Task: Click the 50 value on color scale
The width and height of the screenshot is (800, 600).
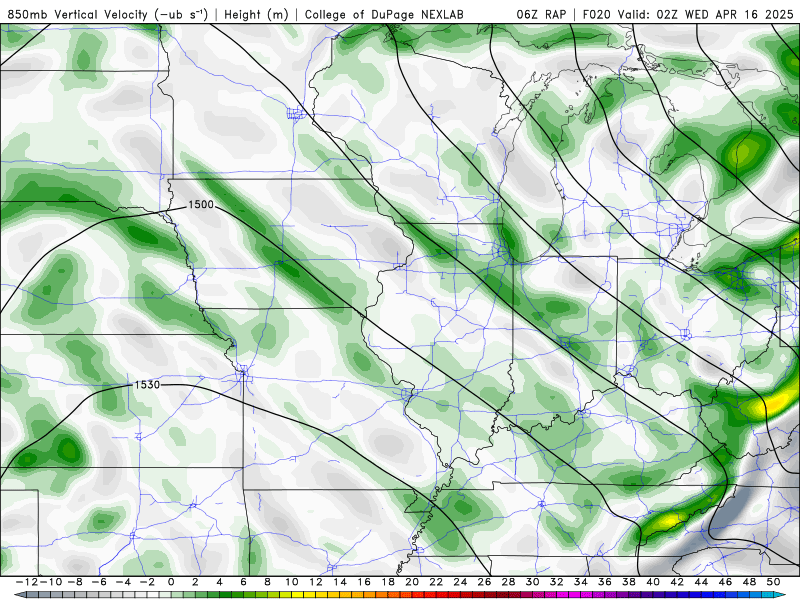Action: pos(773,582)
